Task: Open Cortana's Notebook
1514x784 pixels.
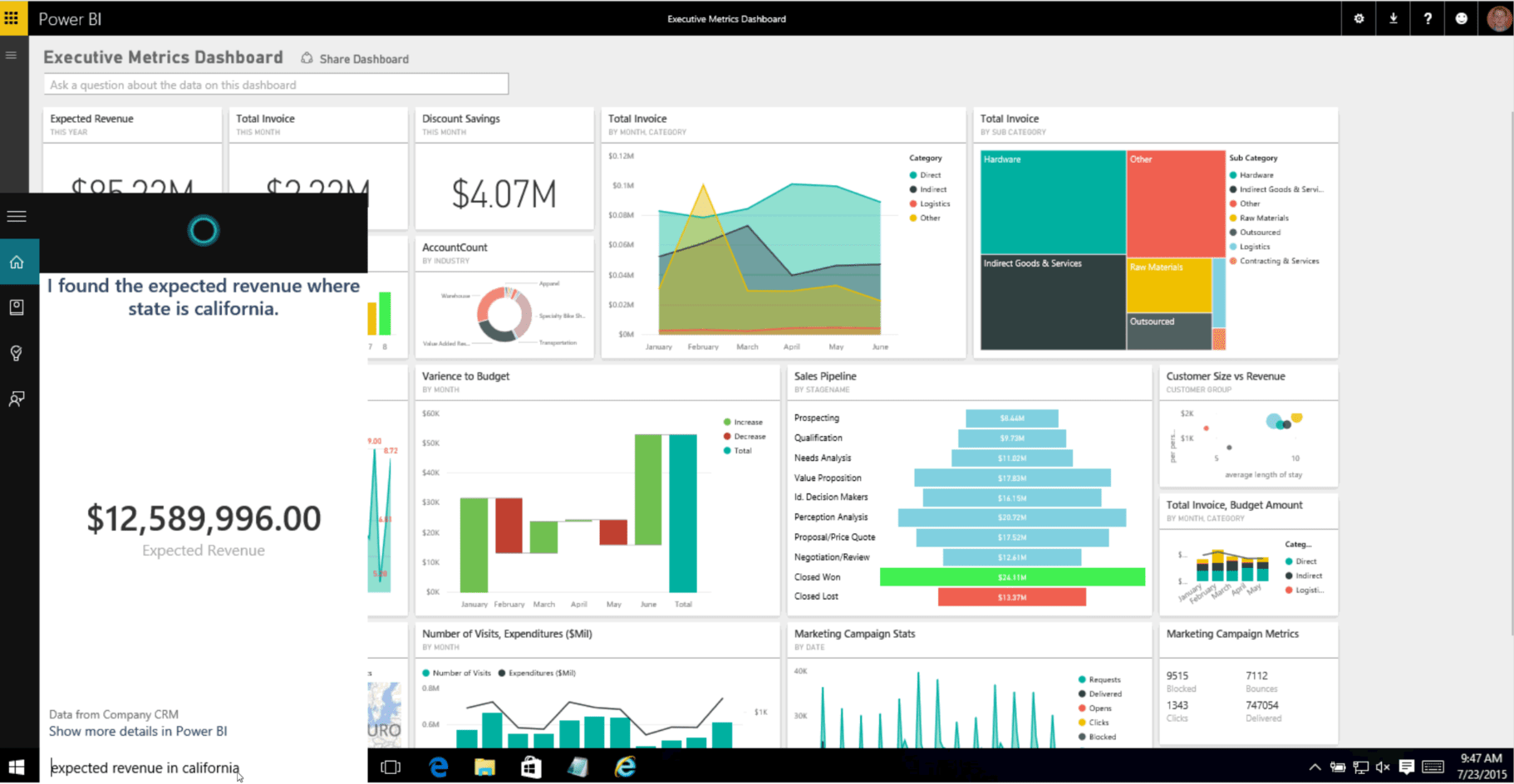Action: [x=17, y=306]
